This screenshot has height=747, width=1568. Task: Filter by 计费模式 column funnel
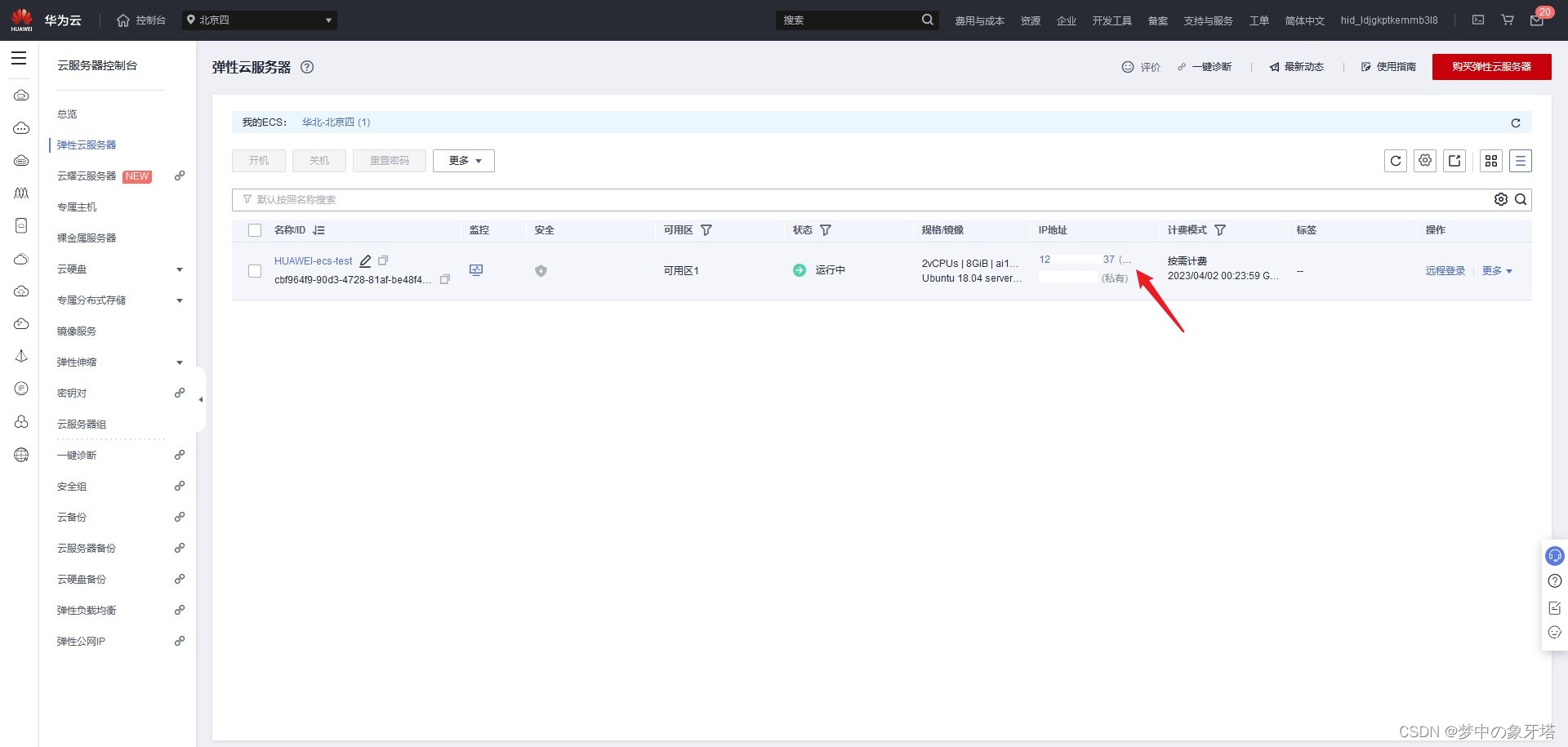[x=1220, y=230]
